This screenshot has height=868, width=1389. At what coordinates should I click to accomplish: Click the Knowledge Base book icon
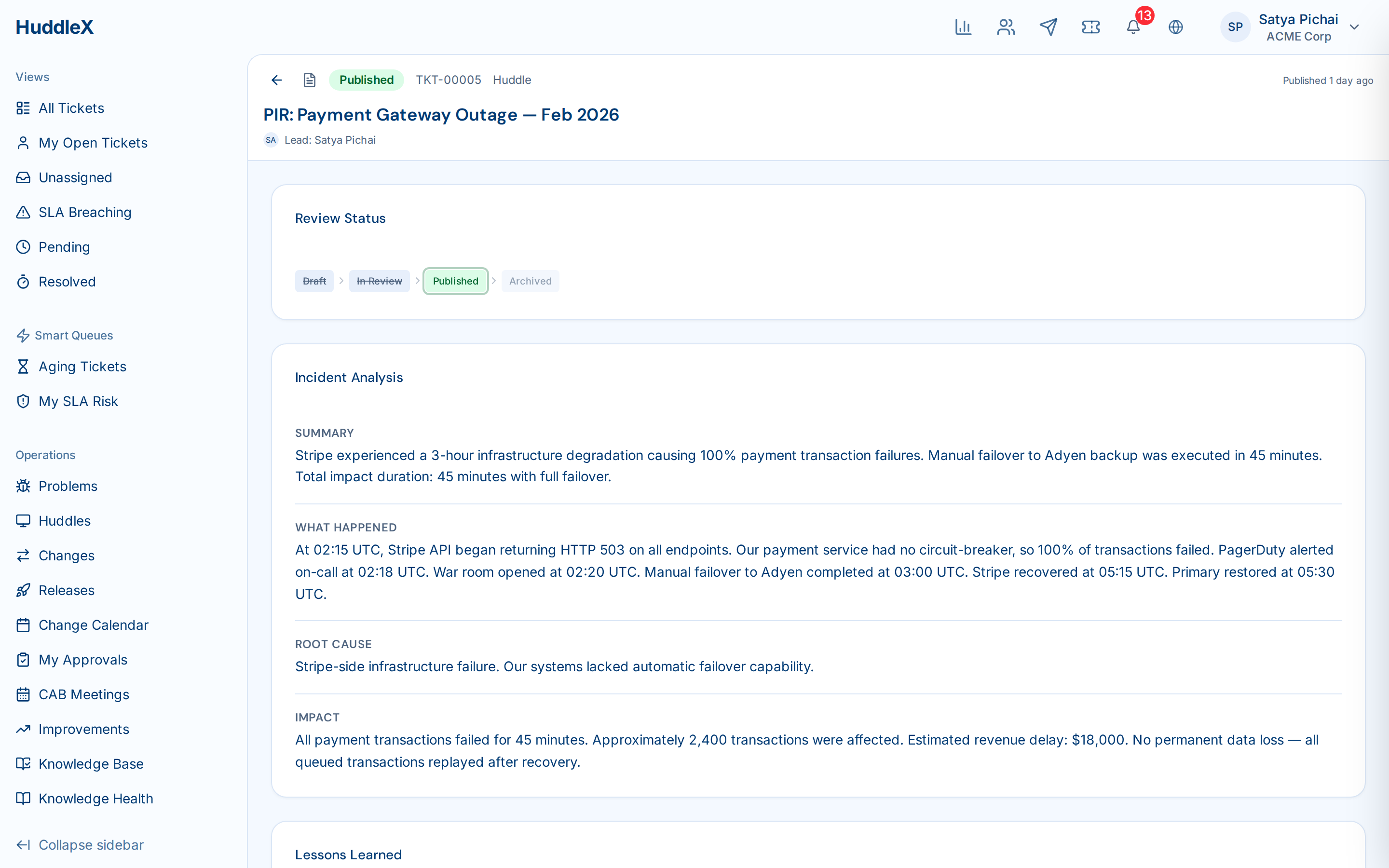tap(23, 764)
